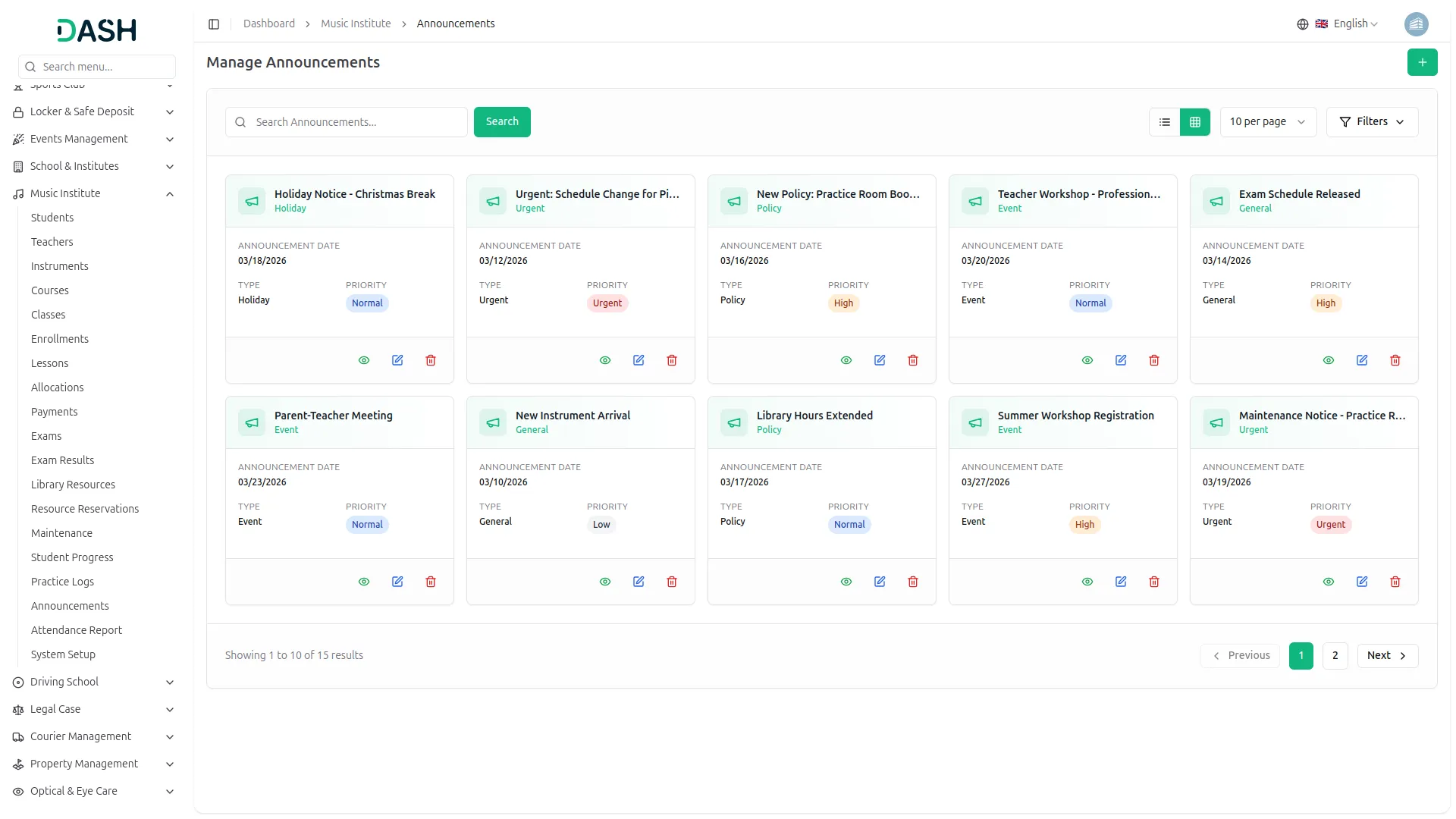Click the Urgent priority badge on Maintenance Notice
The image size is (1456, 819).
click(1330, 525)
